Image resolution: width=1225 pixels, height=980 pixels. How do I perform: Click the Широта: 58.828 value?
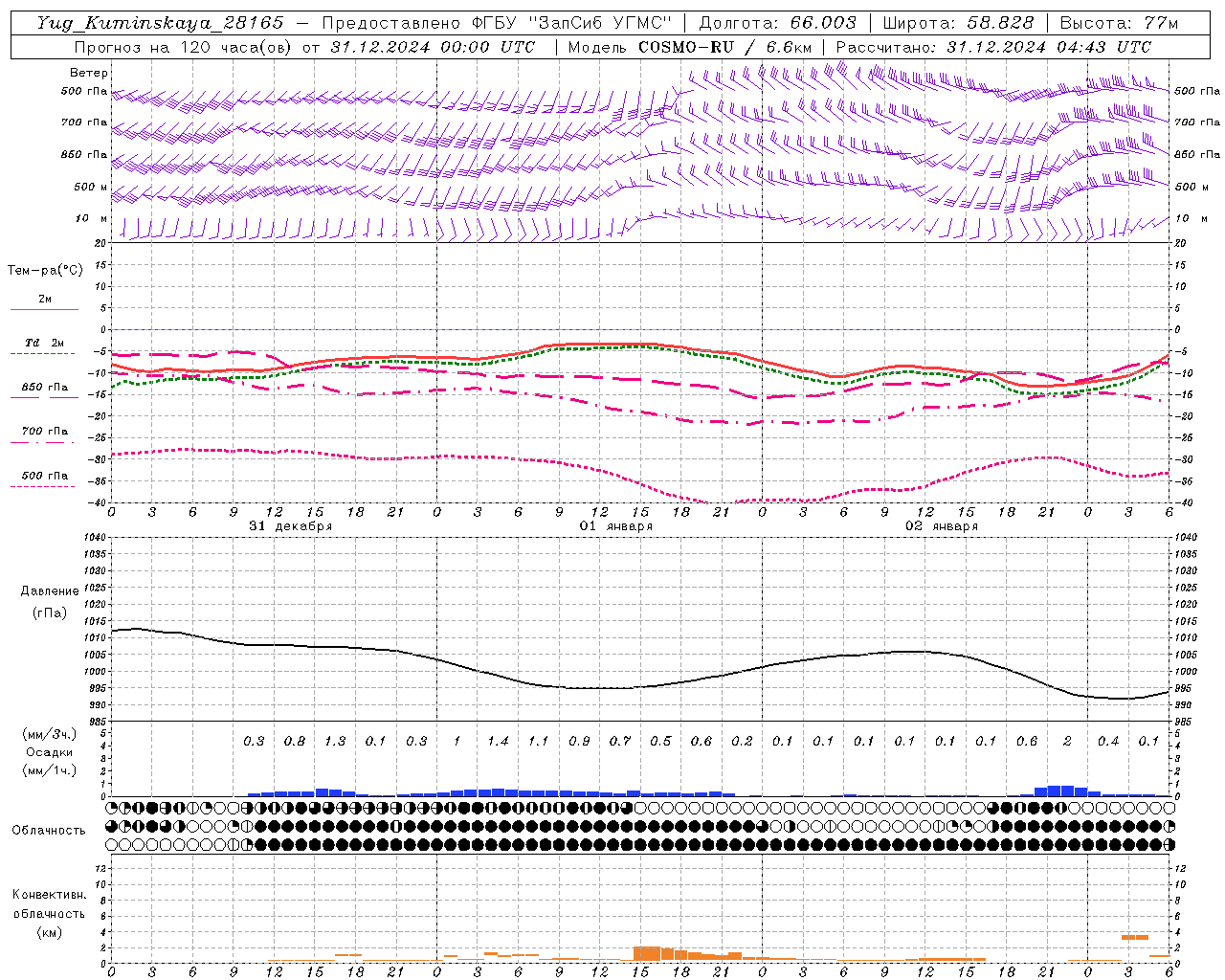point(958,23)
